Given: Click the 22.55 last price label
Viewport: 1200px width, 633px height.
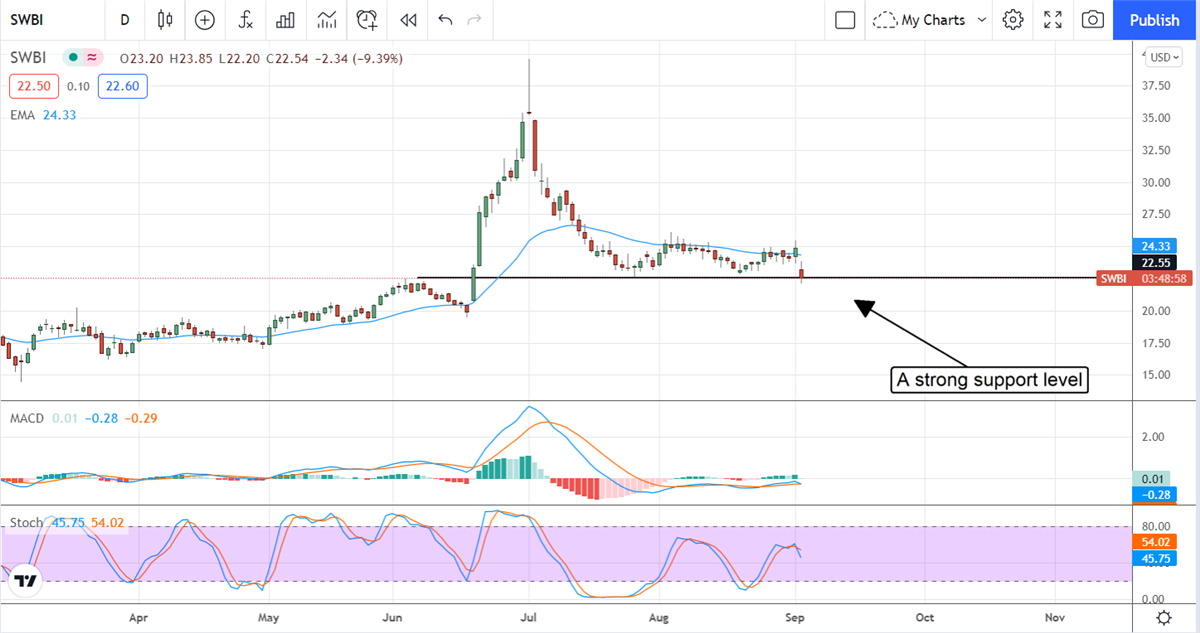Looking at the screenshot, I should click(x=1153, y=262).
